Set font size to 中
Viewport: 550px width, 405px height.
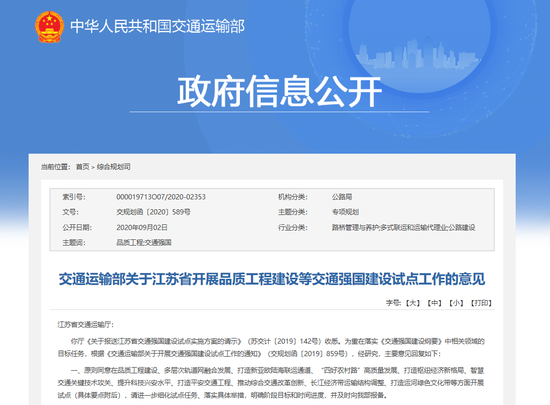pos(435,303)
